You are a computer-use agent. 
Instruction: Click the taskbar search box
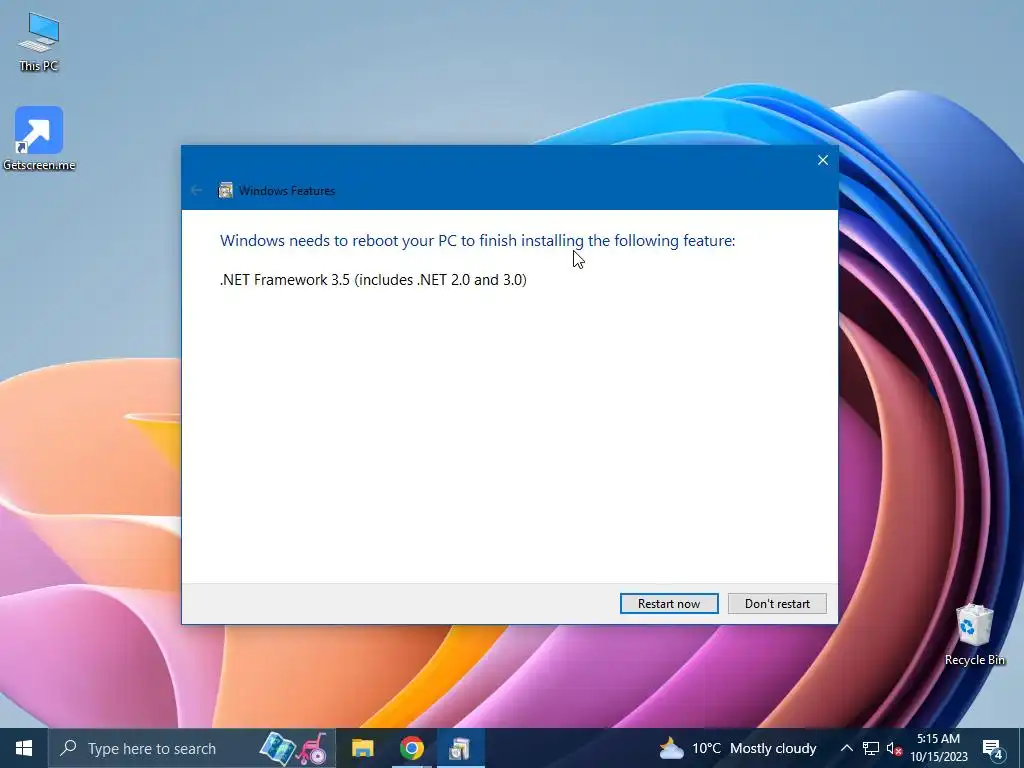click(x=191, y=748)
